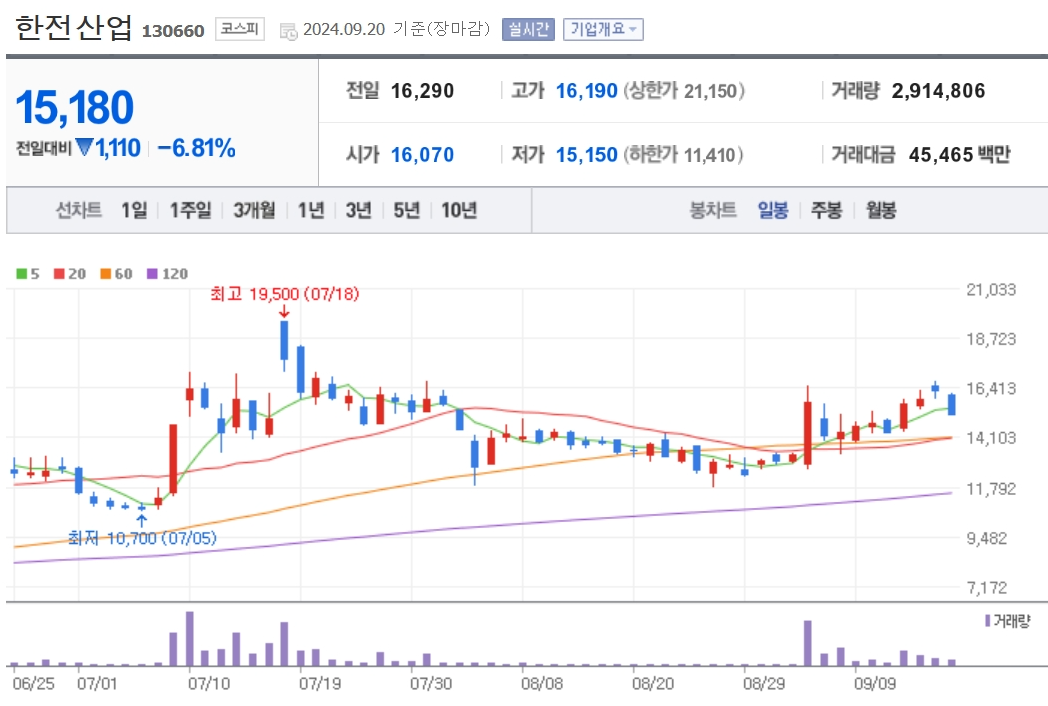Click the -6.81% change rate
The width and height of the screenshot is (1048, 706).
tap(196, 148)
